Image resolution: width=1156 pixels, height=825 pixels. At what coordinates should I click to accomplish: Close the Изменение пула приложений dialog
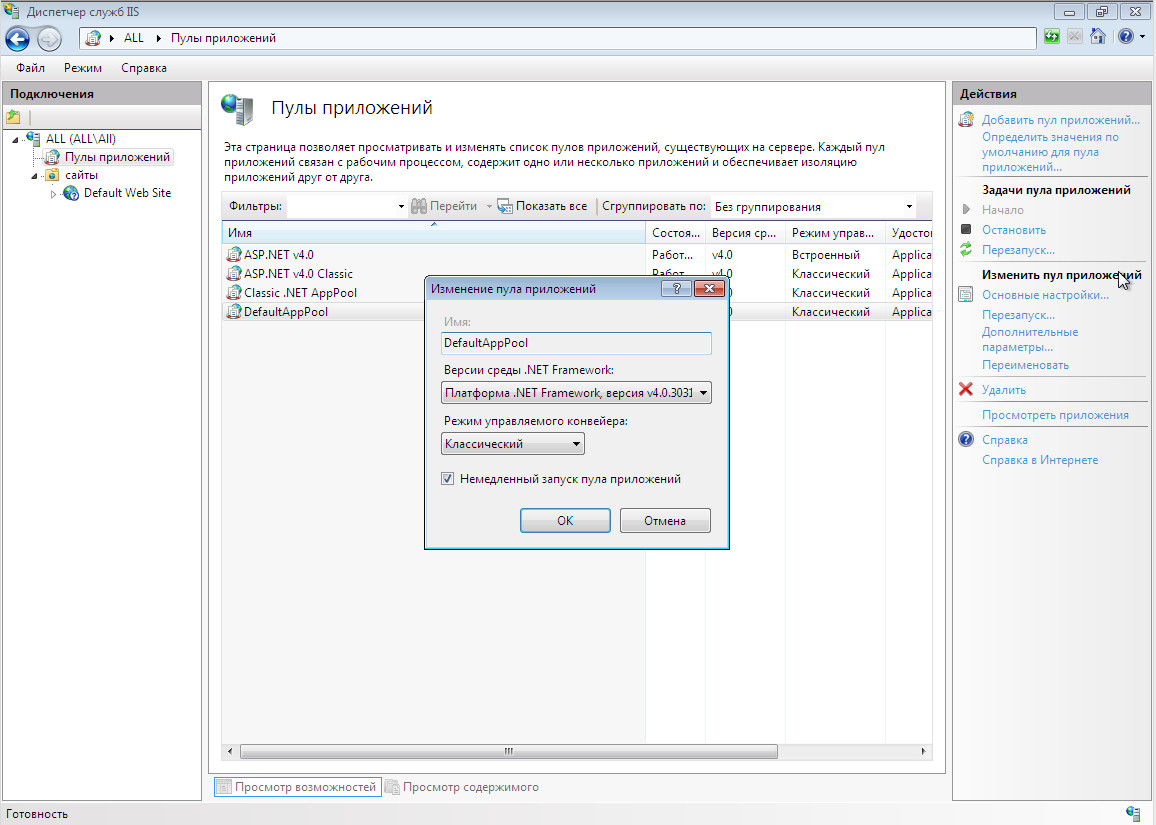pyautogui.click(x=709, y=288)
